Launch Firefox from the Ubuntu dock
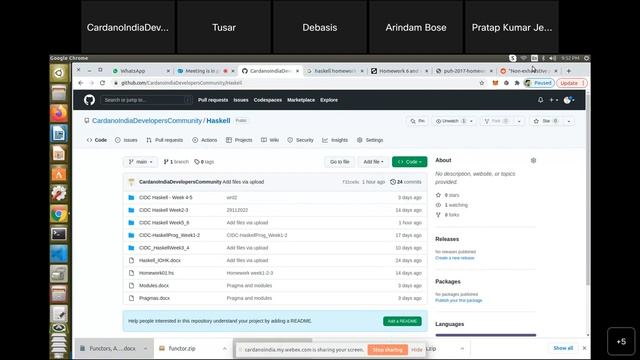 pyautogui.click(x=59, y=113)
